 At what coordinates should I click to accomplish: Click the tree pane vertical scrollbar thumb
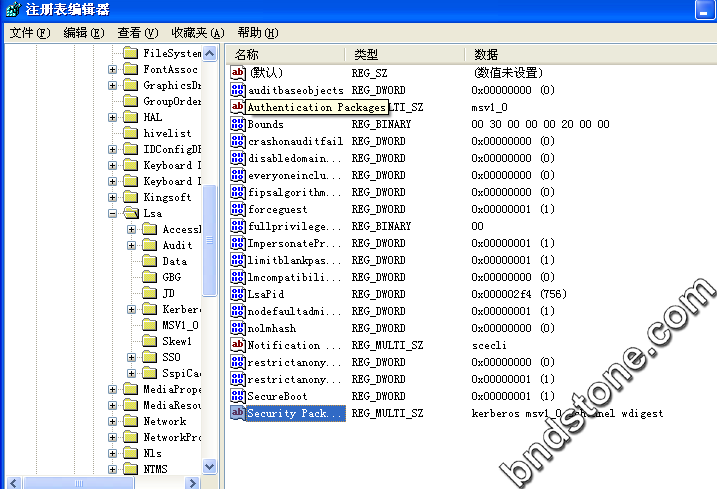coord(209,240)
